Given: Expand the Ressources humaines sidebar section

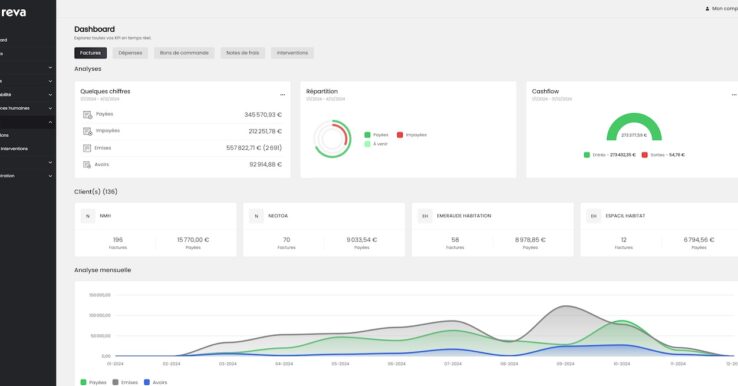Looking at the screenshot, I should click(x=50, y=108).
